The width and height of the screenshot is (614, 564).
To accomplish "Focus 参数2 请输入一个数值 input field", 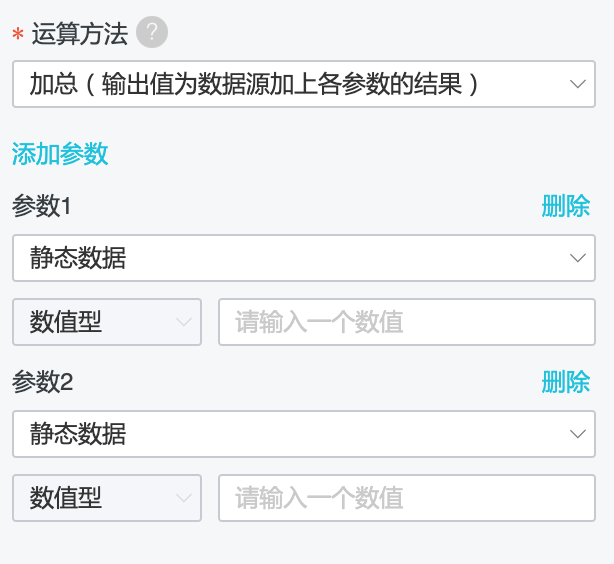I will pyautogui.click(x=407, y=498).
